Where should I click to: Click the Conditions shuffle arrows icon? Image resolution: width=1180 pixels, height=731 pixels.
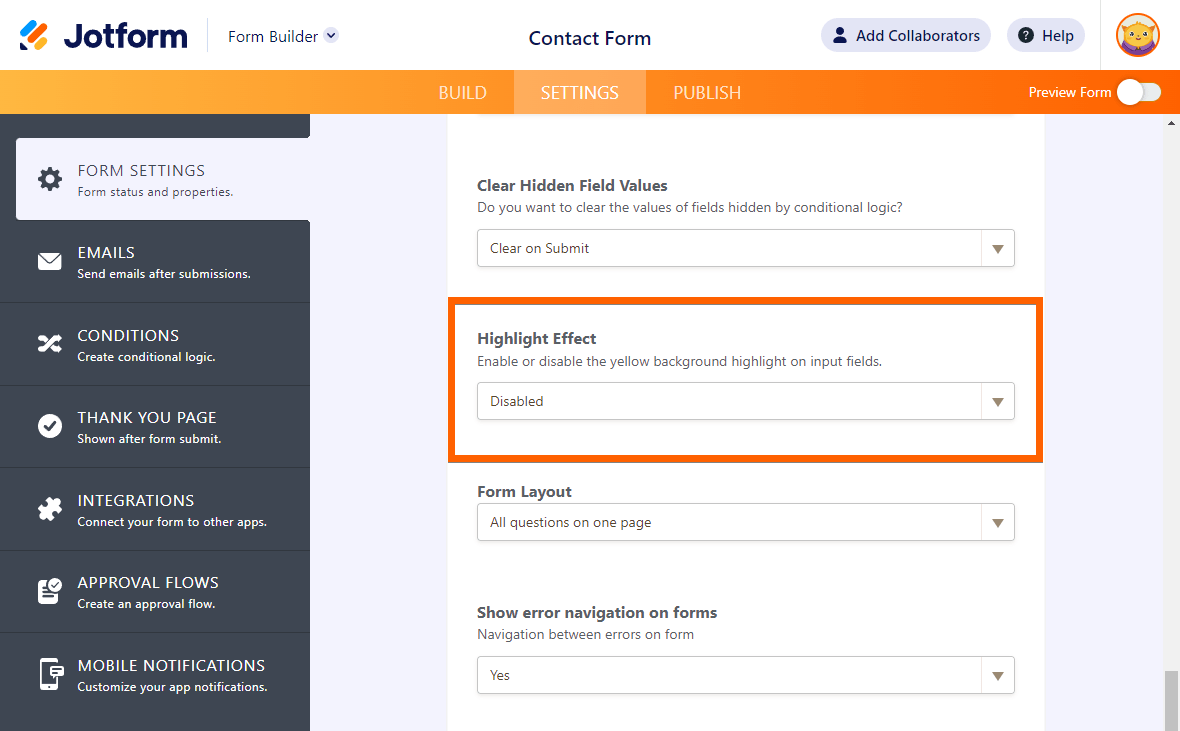[x=49, y=344]
